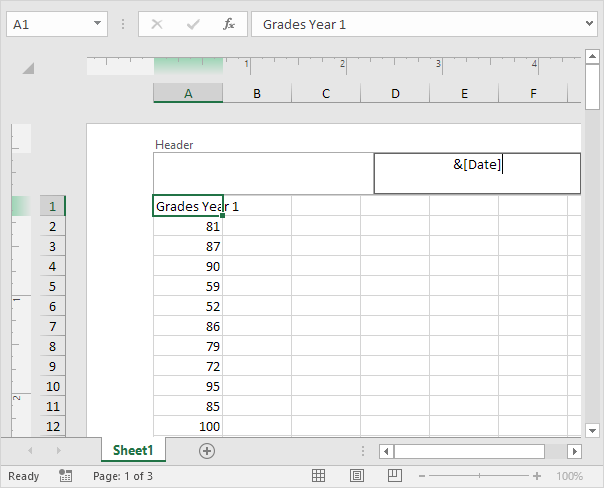Screen dimensions: 604x488
Task: Click the right header section with &[Date]
Action: [x=477, y=173]
